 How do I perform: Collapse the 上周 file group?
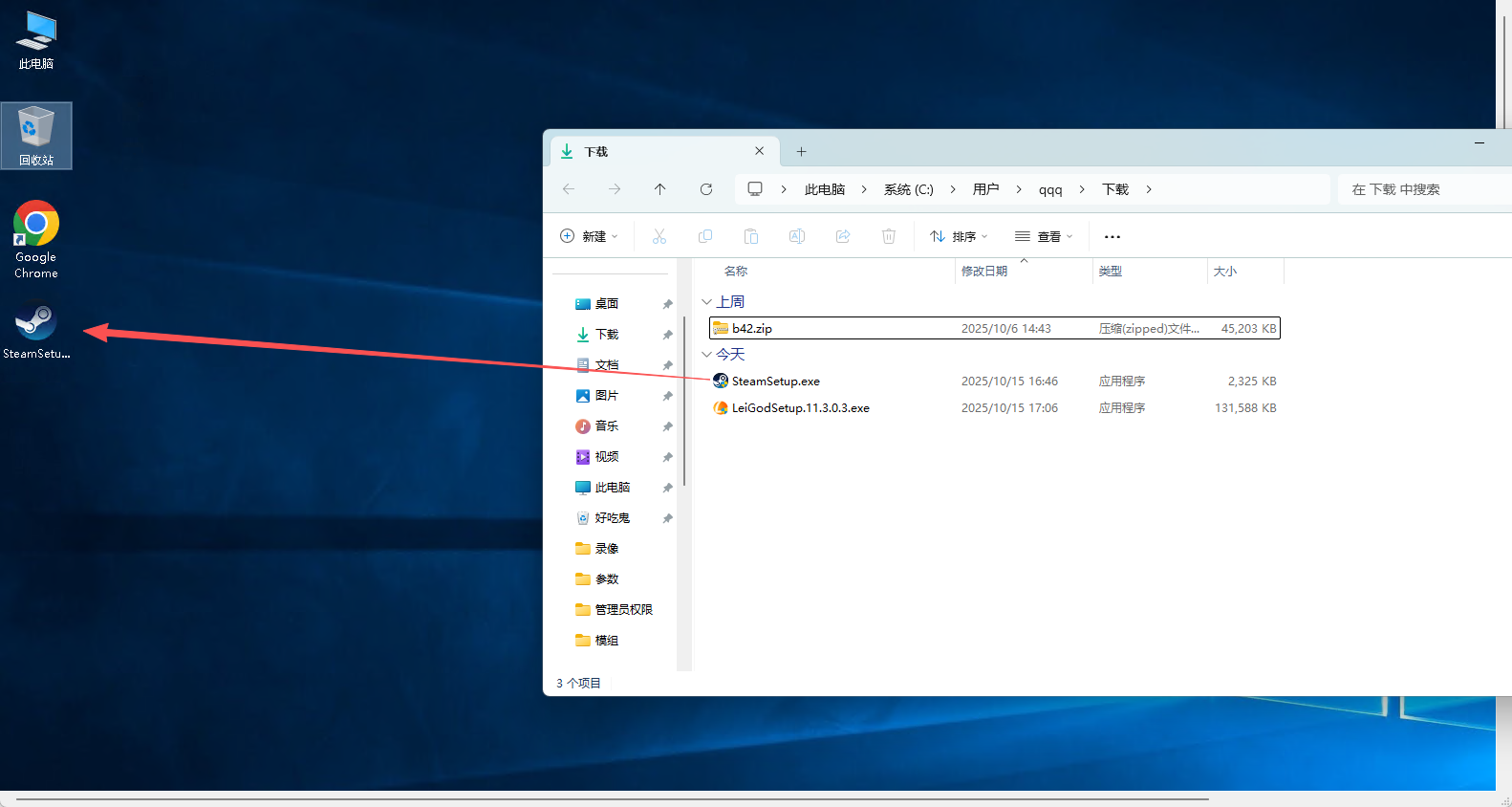tap(707, 302)
